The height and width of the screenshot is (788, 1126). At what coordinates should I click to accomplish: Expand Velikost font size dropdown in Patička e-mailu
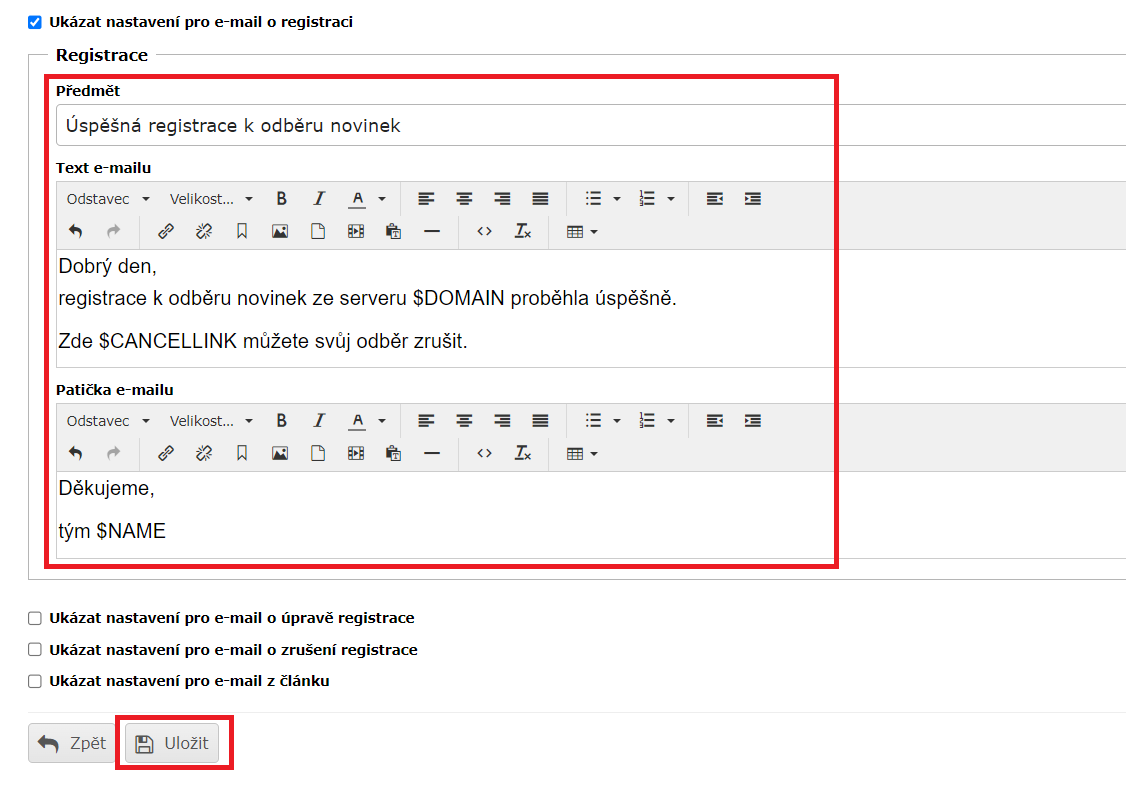pos(211,421)
